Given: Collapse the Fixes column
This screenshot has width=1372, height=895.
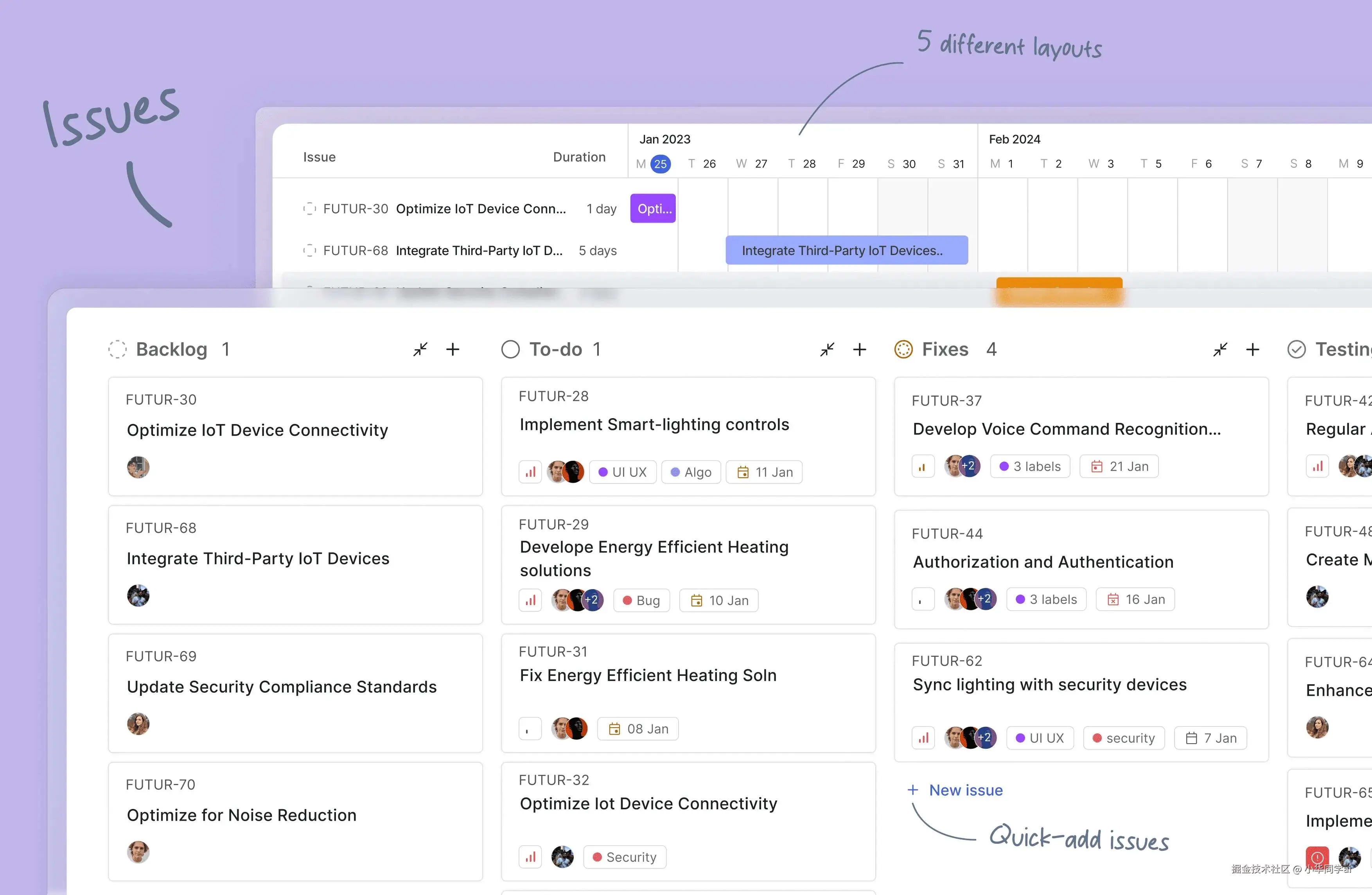Looking at the screenshot, I should (x=1220, y=349).
